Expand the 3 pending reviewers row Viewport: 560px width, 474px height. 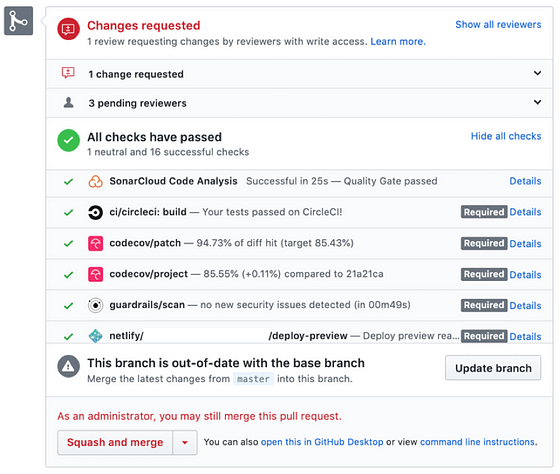click(299, 103)
